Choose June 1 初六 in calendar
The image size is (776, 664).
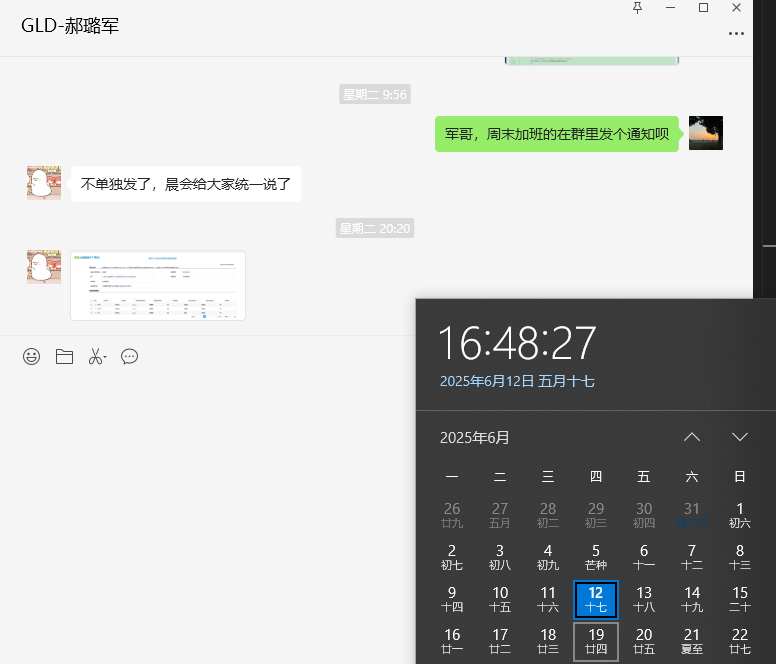[x=740, y=515]
